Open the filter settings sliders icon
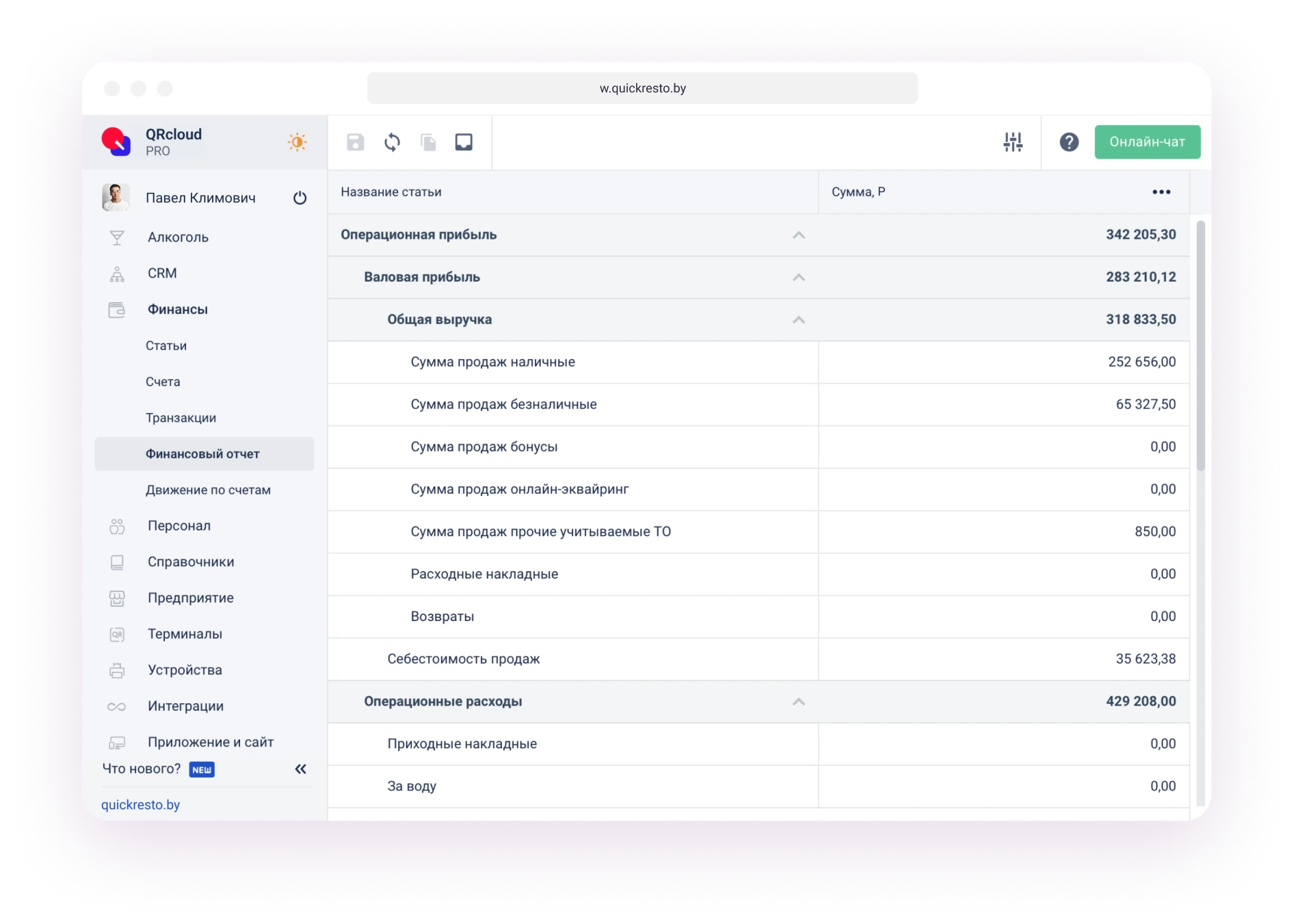Image resolution: width=1294 pixels, height=924 pixels. pos(1013,142)
